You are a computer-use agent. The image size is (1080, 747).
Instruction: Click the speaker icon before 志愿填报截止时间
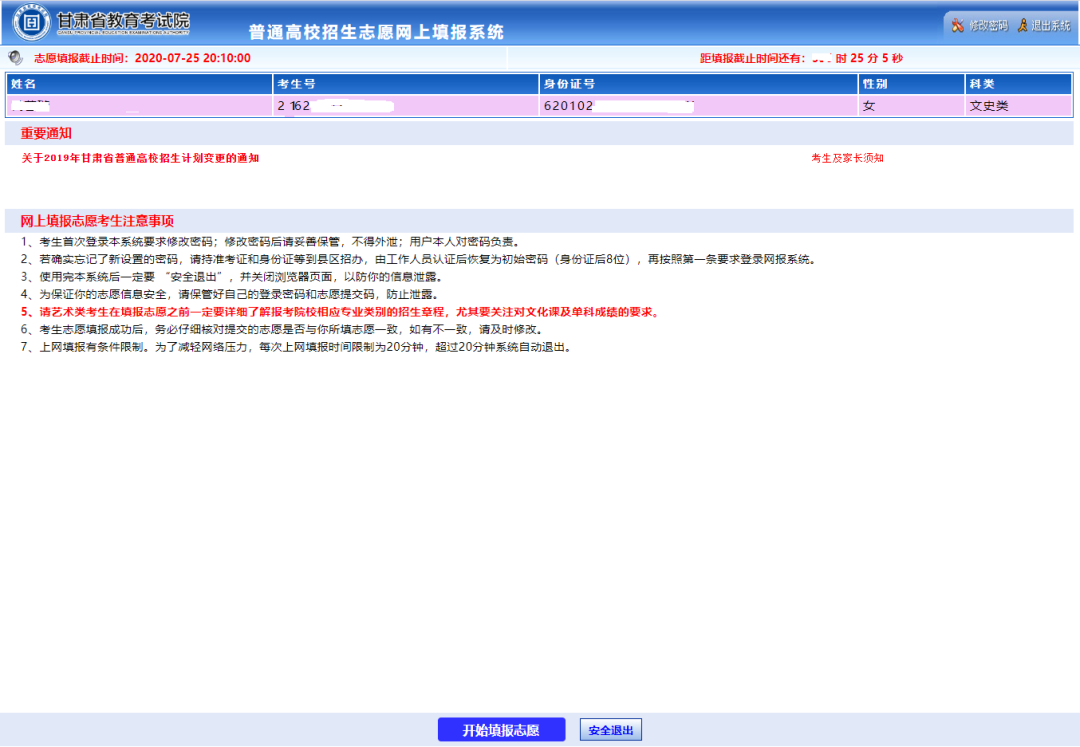click(x=15, y=58)
